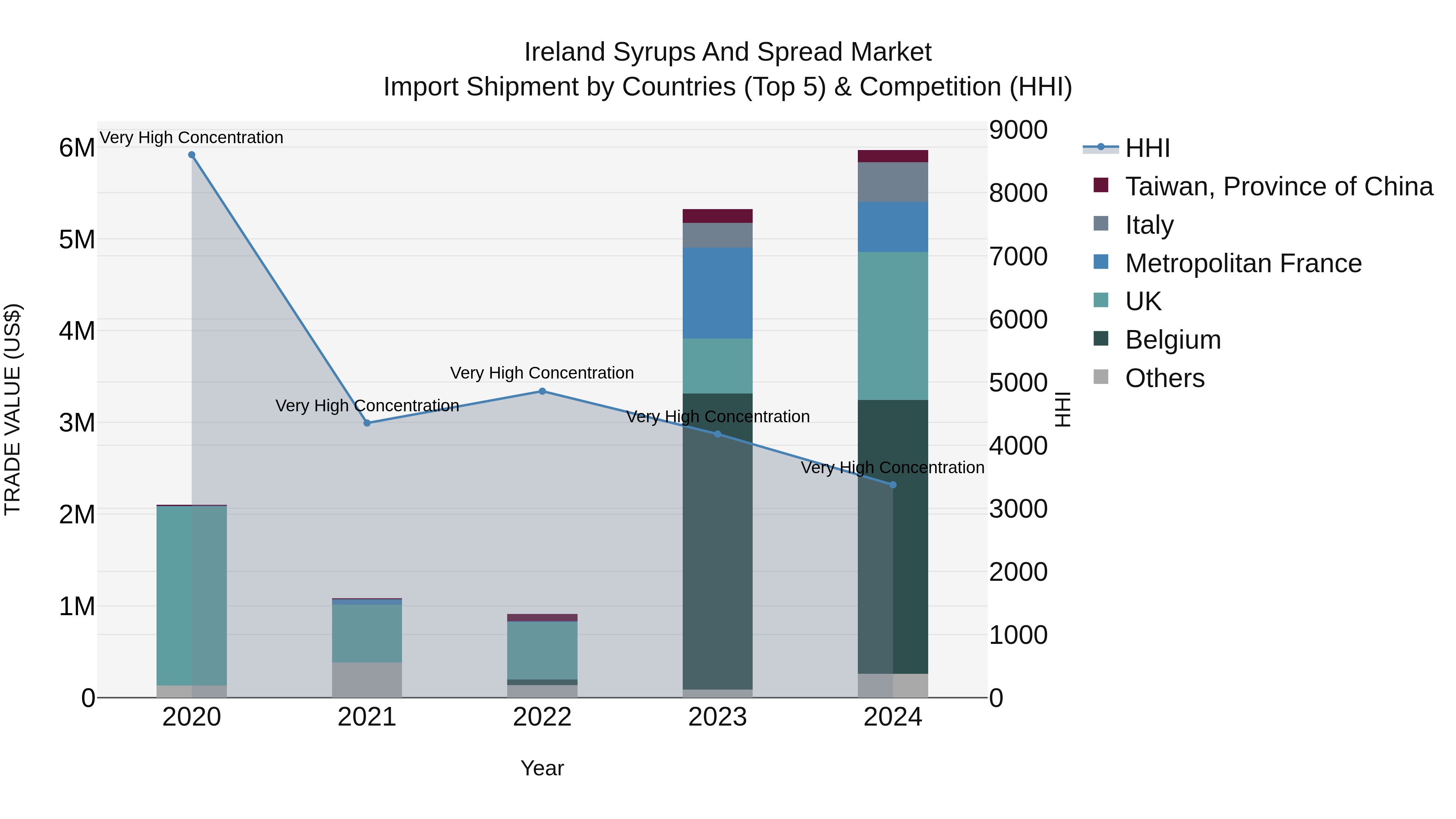The height and width of the screenshot is (819, 1456).
Task: Click the 5000 HHI axis tick
Action: click(1018, 383)
